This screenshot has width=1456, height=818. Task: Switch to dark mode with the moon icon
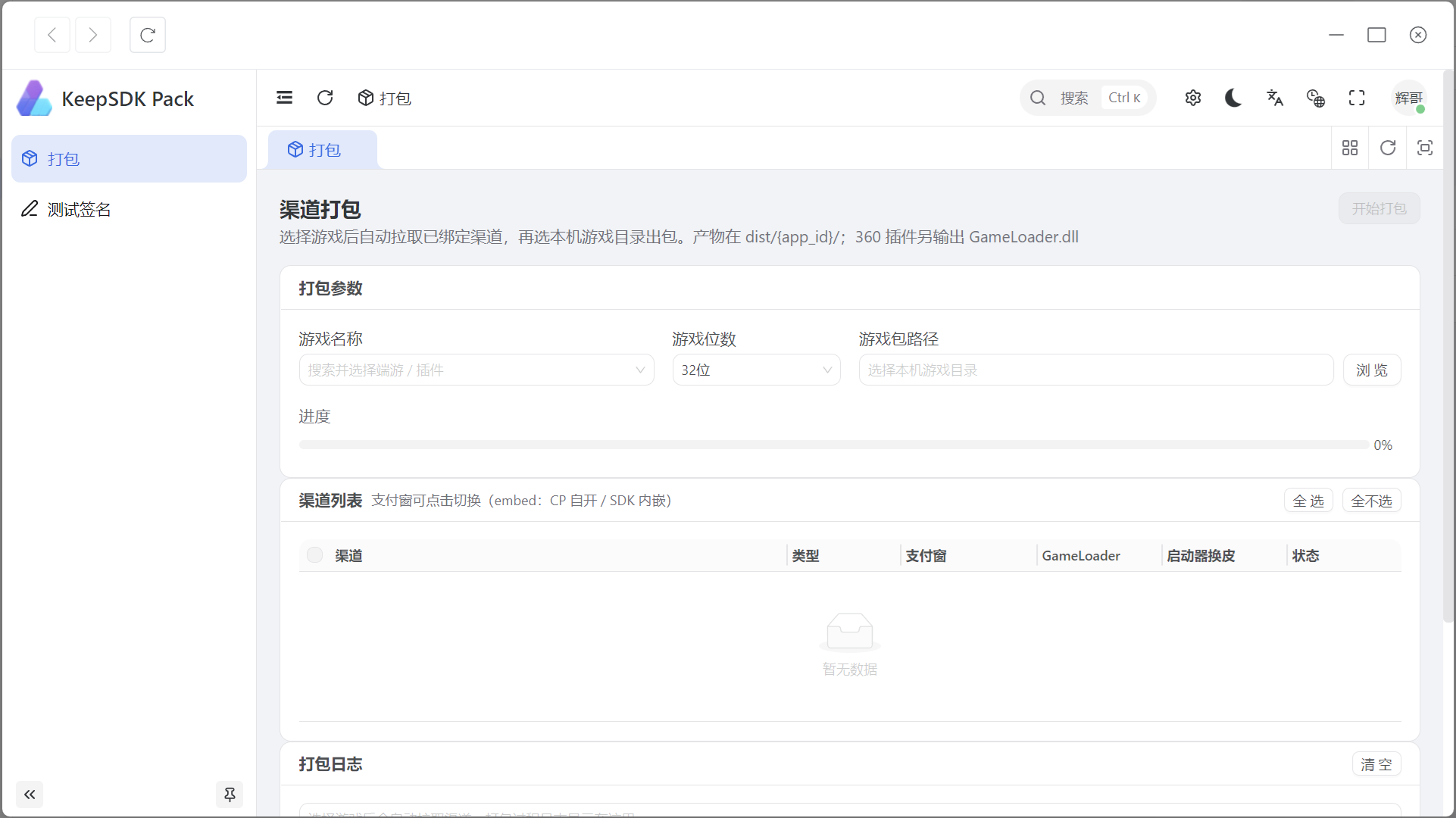(1233, 98)
